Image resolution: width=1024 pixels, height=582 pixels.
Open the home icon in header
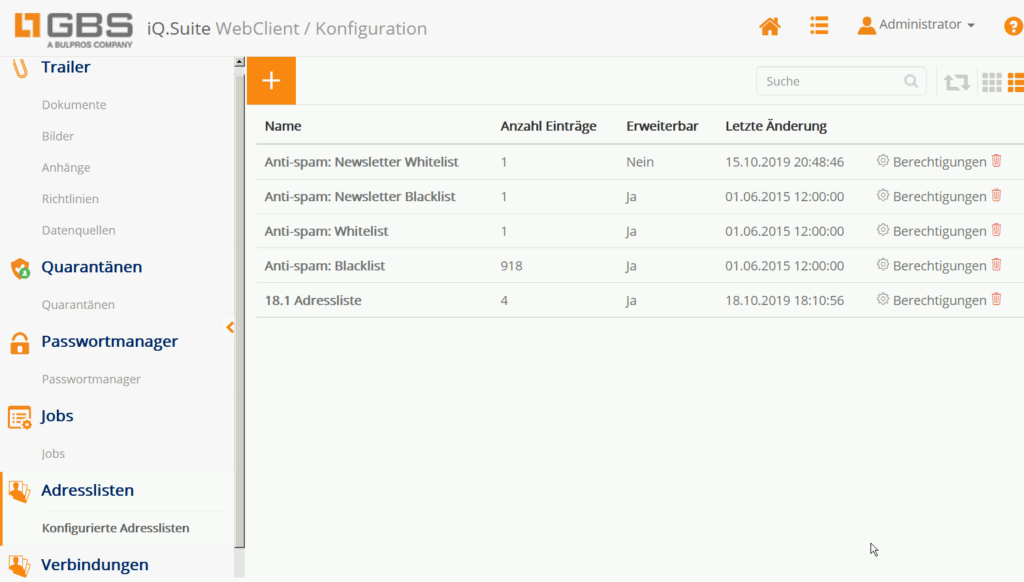[x=769, y=27]
